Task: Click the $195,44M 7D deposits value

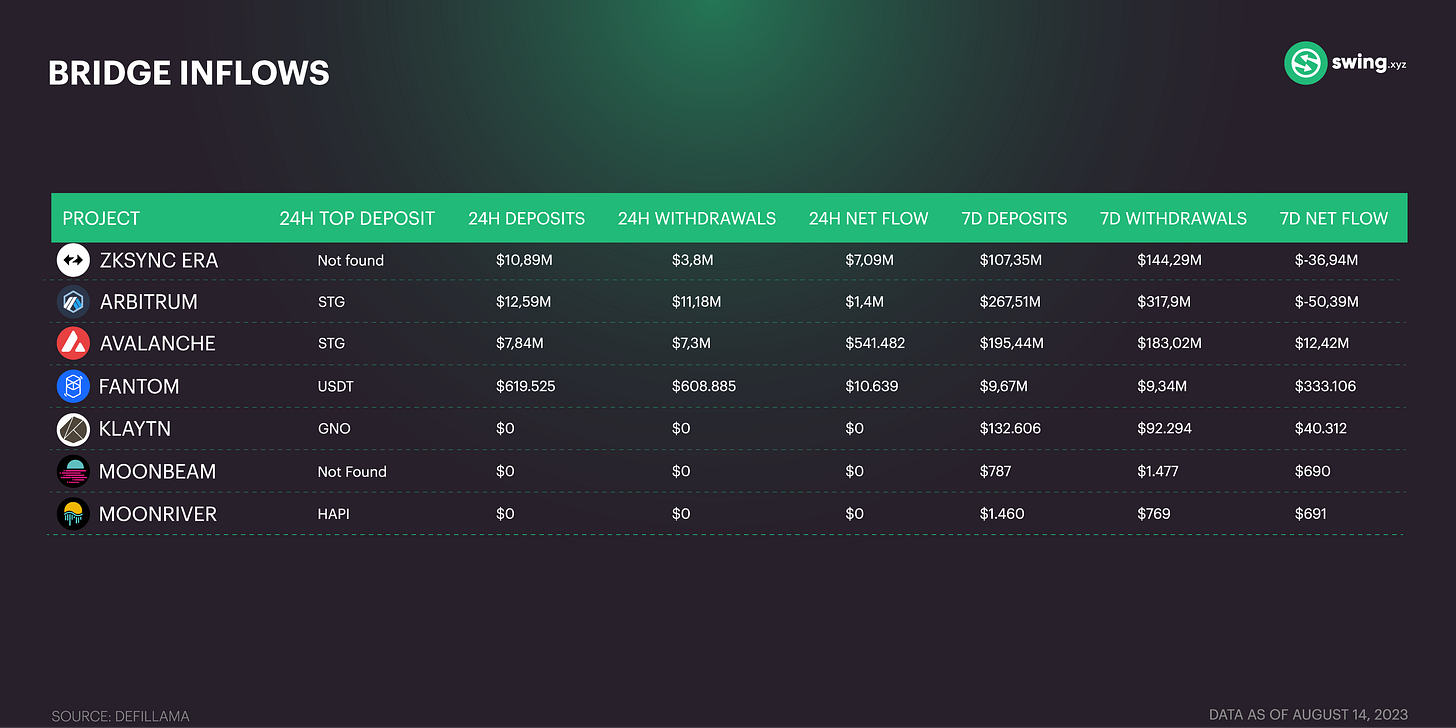Action: (1011, 343)
